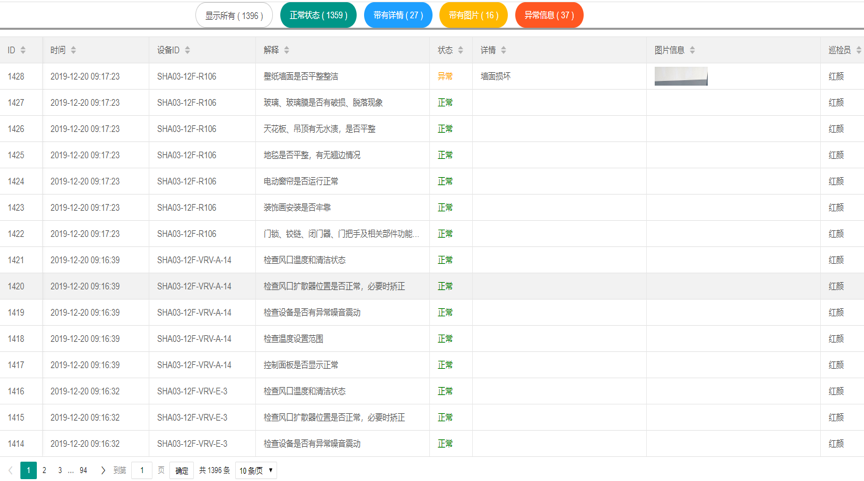Screen dimensions: 864x481
Task: Filter records 带有详情 (27)
Action: (x=398, y=15)
